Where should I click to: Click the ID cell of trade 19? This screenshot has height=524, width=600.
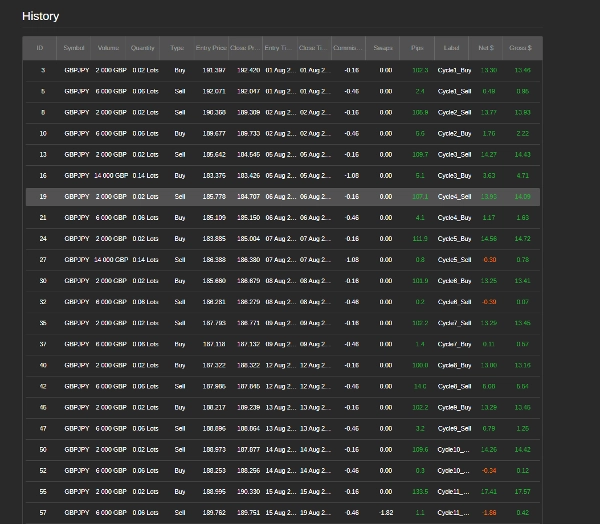point(43,197)
